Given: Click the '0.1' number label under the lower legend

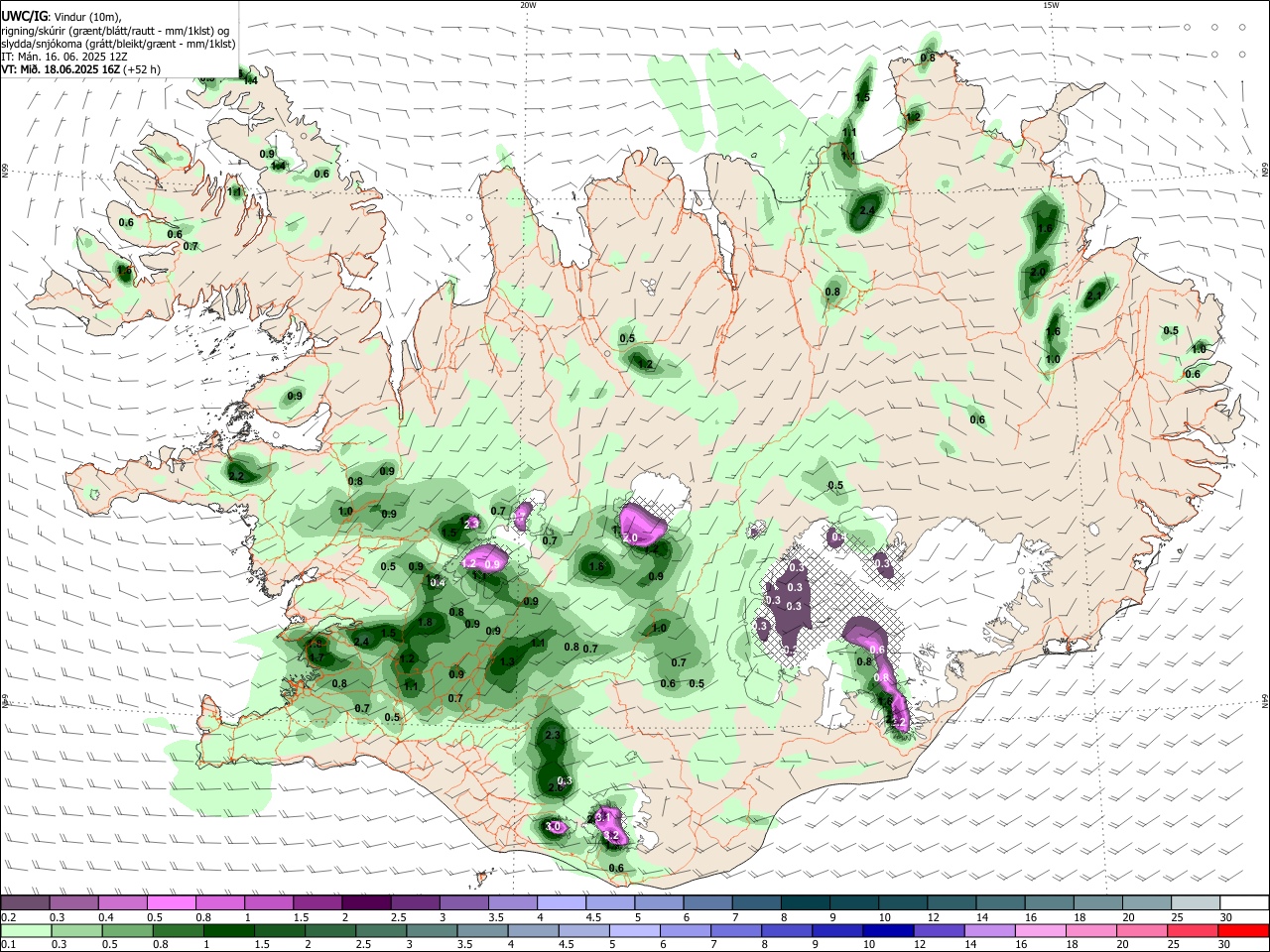Looking at the screenshot, I should coord(6,945).
